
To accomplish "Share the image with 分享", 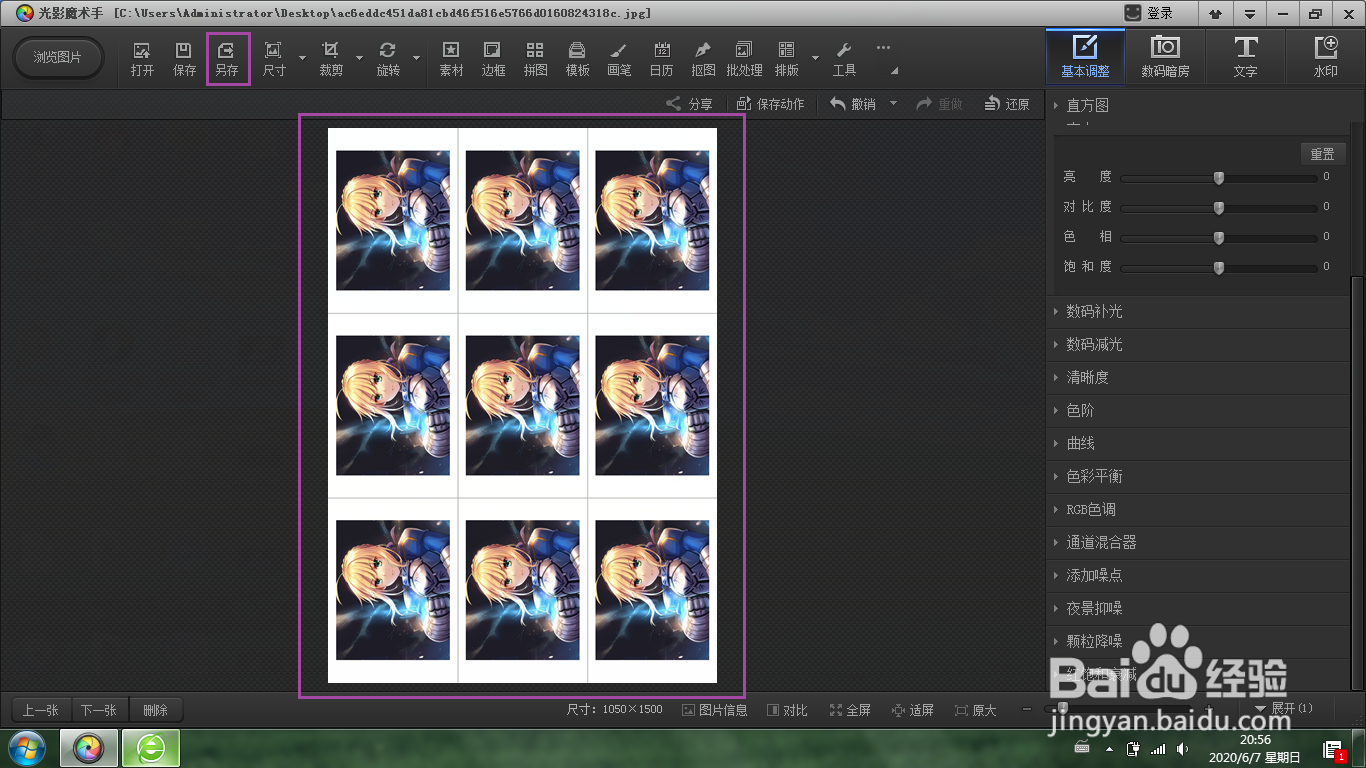I will (690, 104).
